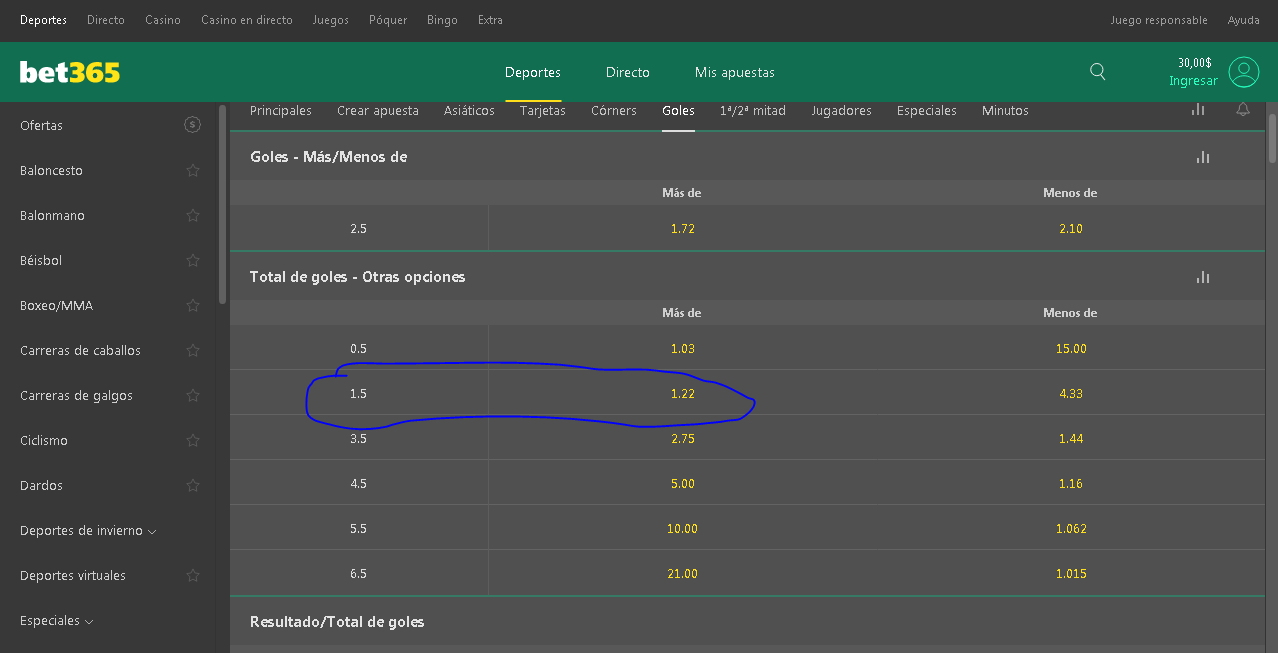The width and height of the screenshot is (1278, 653).
Task: Favorite Baloncesto with the star
Action: [193, 171]
